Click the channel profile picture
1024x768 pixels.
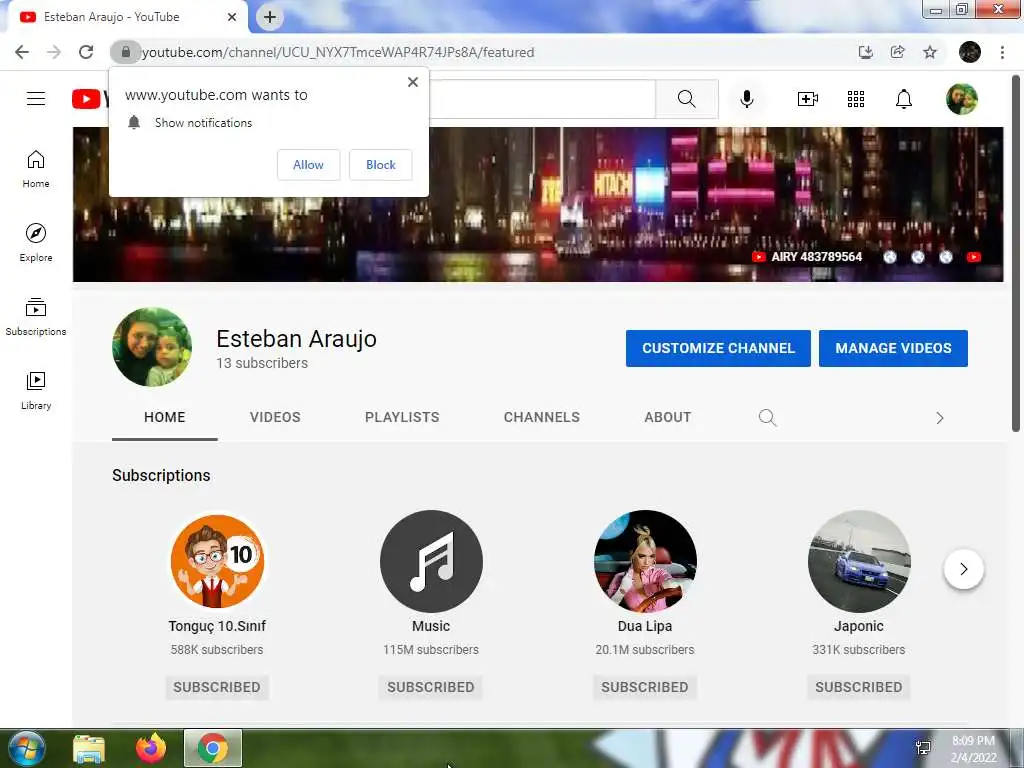point(152,347)
